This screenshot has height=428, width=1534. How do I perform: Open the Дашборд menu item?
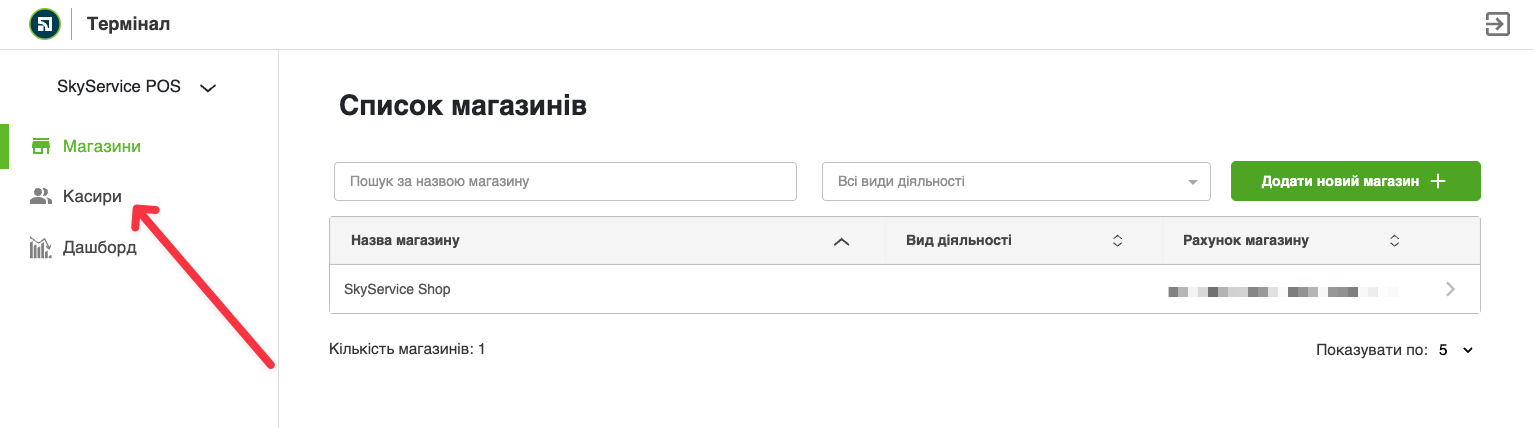pos(99,248)
